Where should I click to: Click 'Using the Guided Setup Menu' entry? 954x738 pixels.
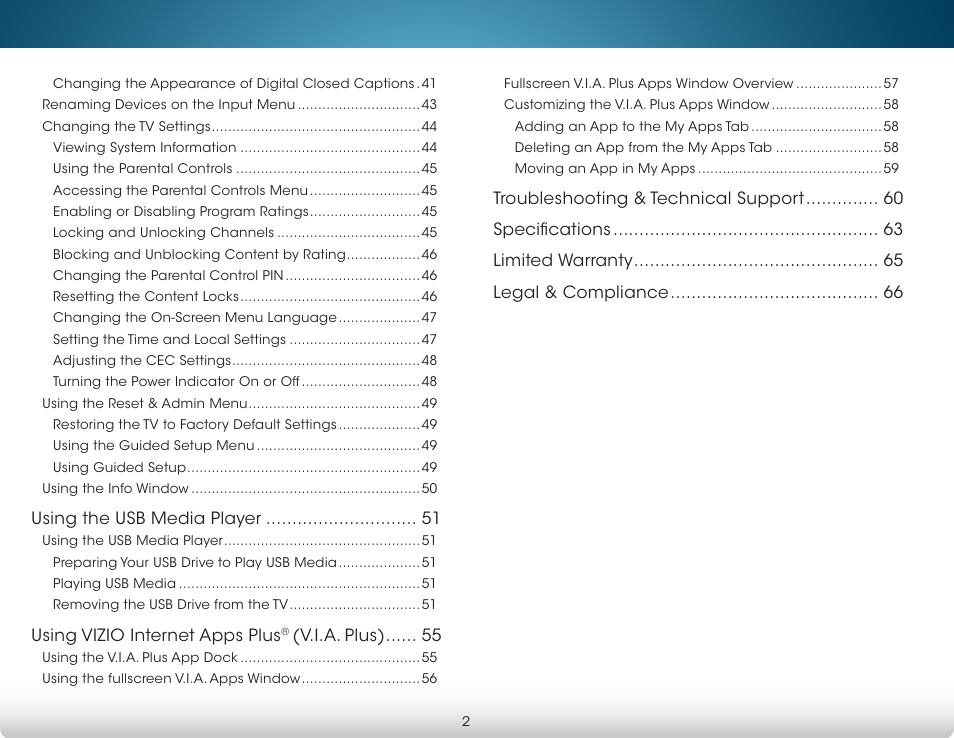coord(245,445)
